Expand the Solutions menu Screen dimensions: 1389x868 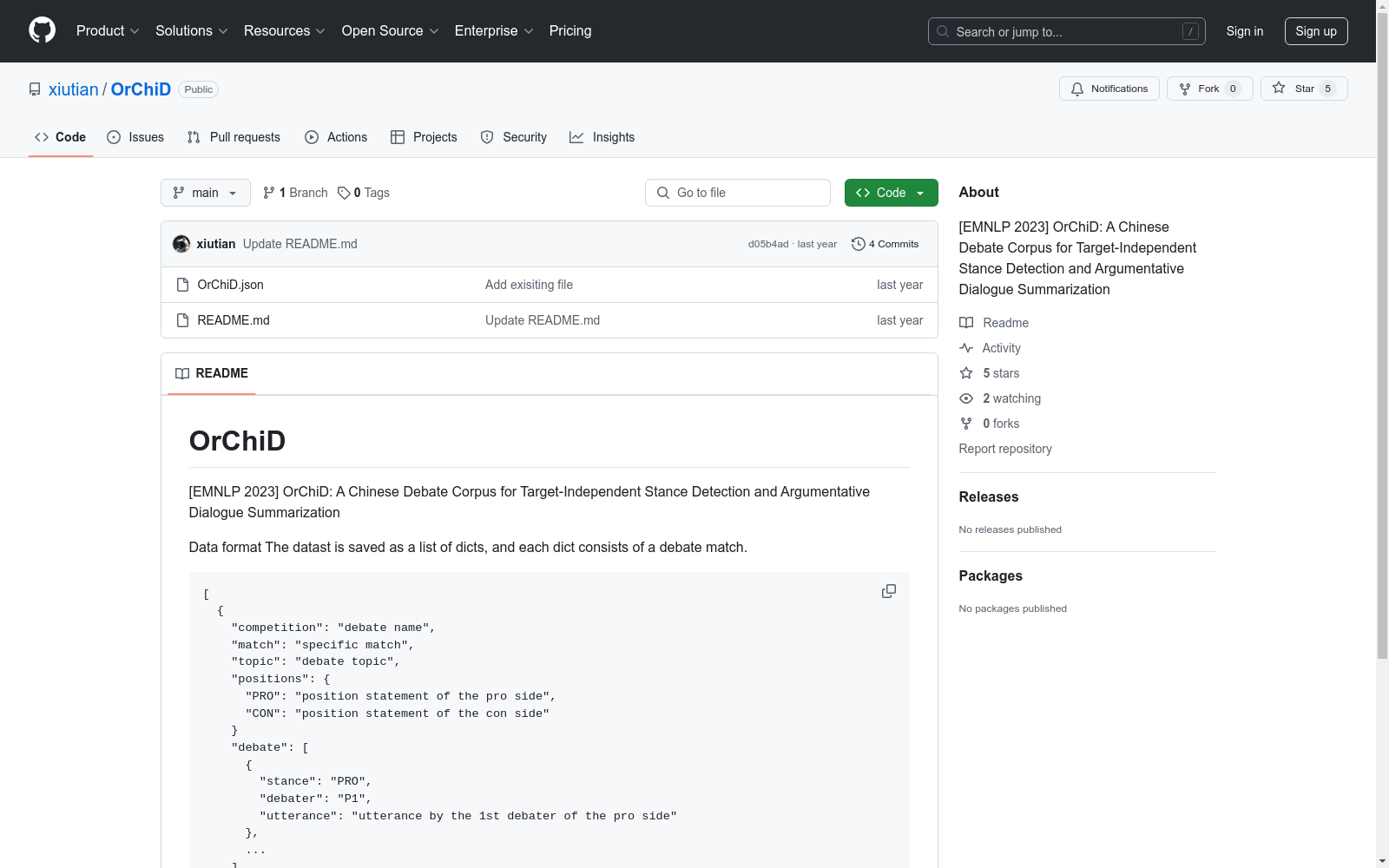192,31
